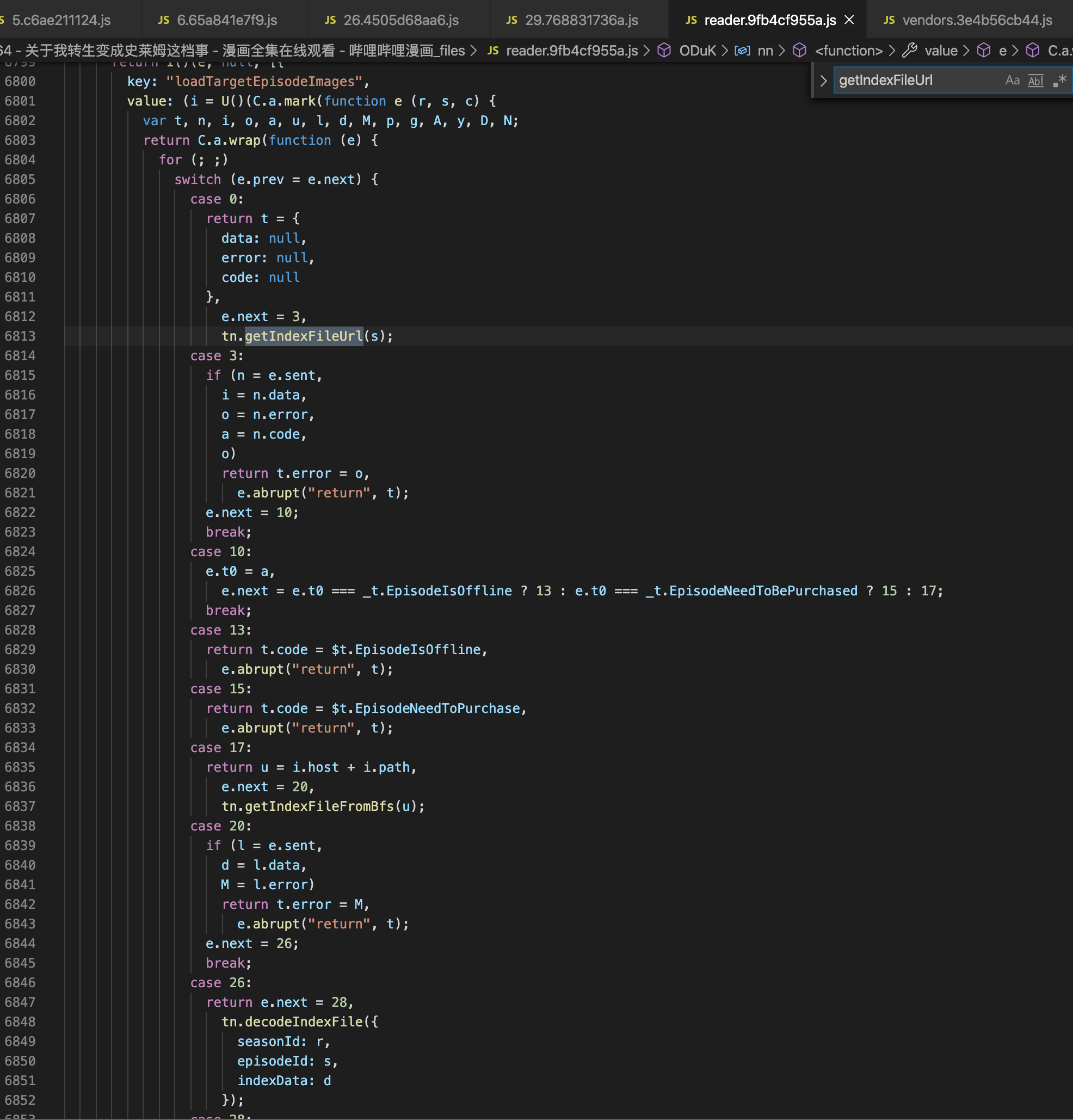Viewport: 1073px width, 1120px height.
Task: Click the nn variable symbol icon
Action: [x=742, y=51]
